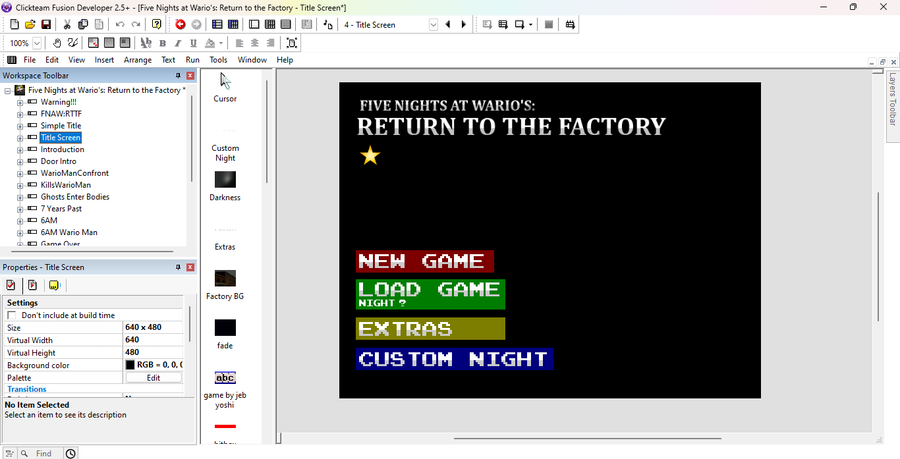Go back with red arrow icon
This screenshot has width=900, height=459.
coord(180,25)
